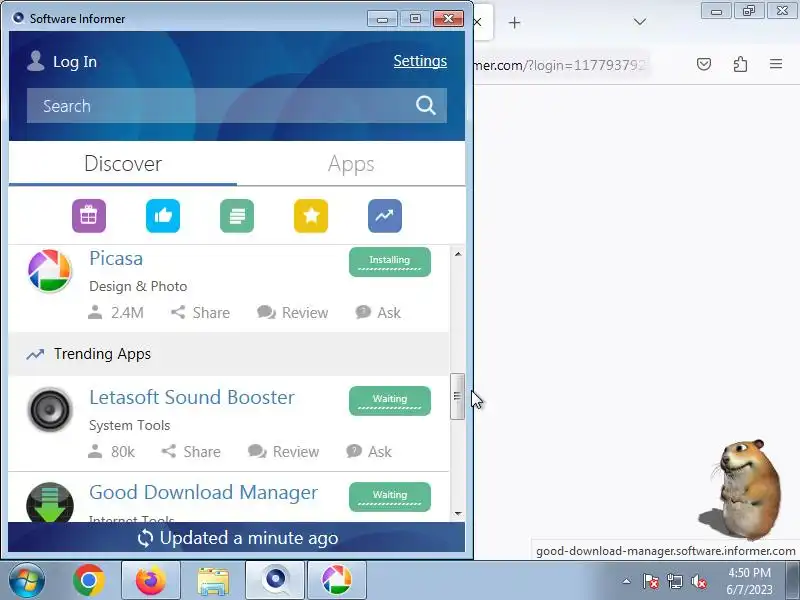800x600 pixels.
Task: Share Letasoft Sound Booster
Action: click(x=191, y=452)
